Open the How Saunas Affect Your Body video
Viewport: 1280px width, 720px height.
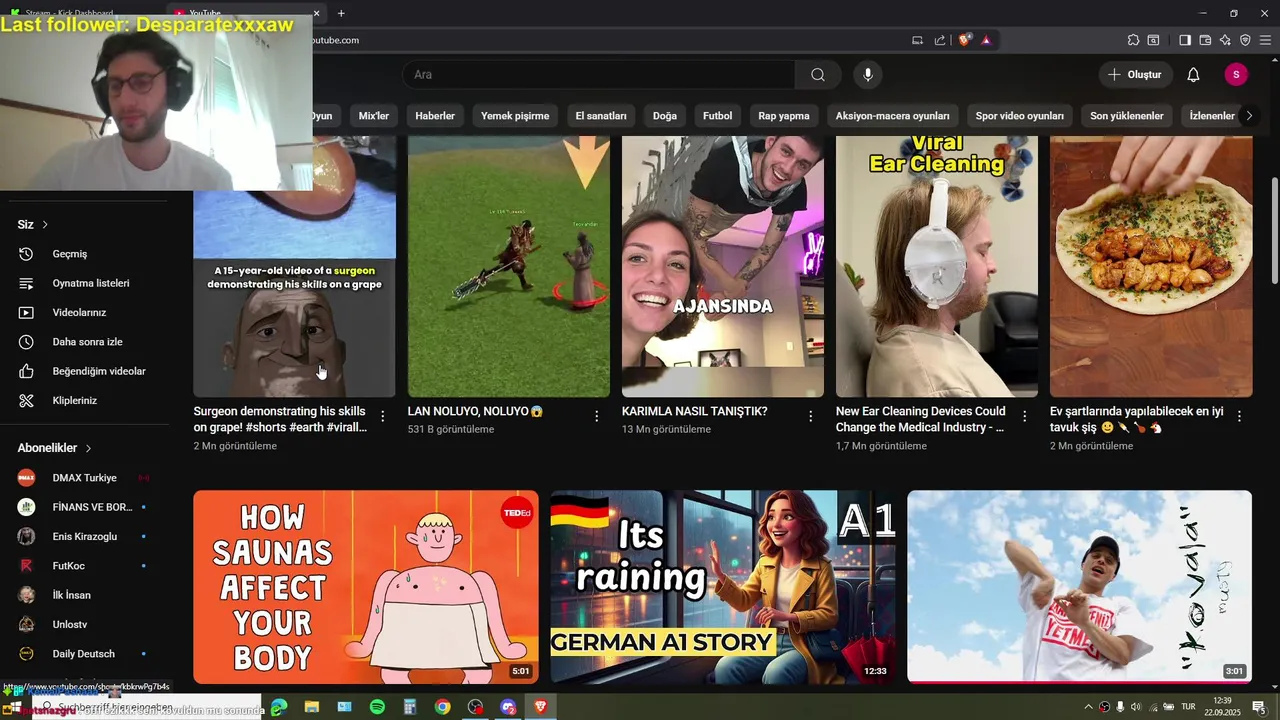click(x=366, y=586)
